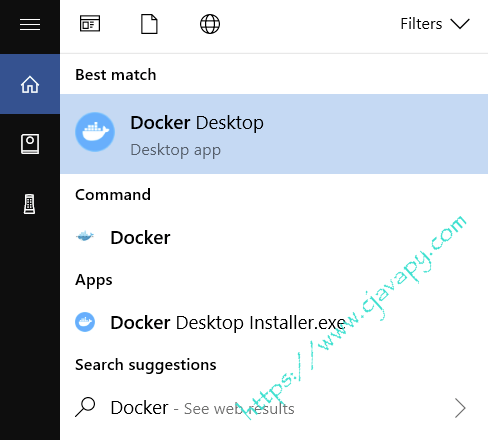Viewport: 488px width, 440px height.
Task: Click the Command section heading
Action: (113, 195)
